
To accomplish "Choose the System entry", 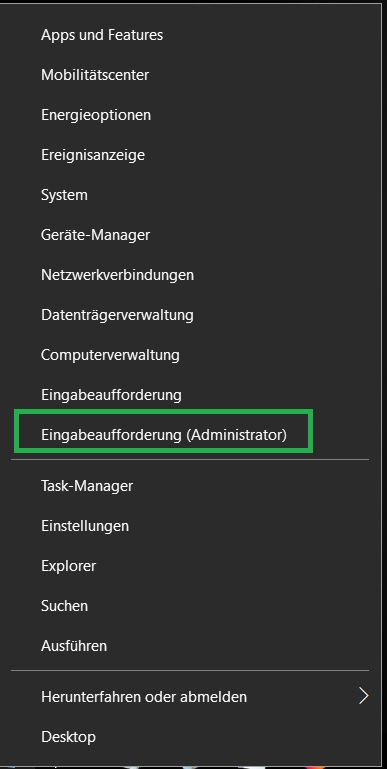I will [64, 195].
